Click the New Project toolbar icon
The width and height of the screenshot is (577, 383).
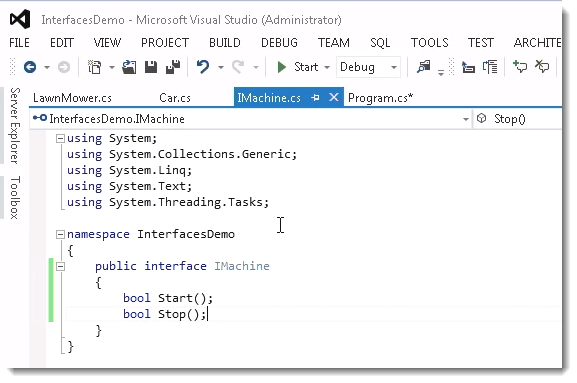point(94,67)
